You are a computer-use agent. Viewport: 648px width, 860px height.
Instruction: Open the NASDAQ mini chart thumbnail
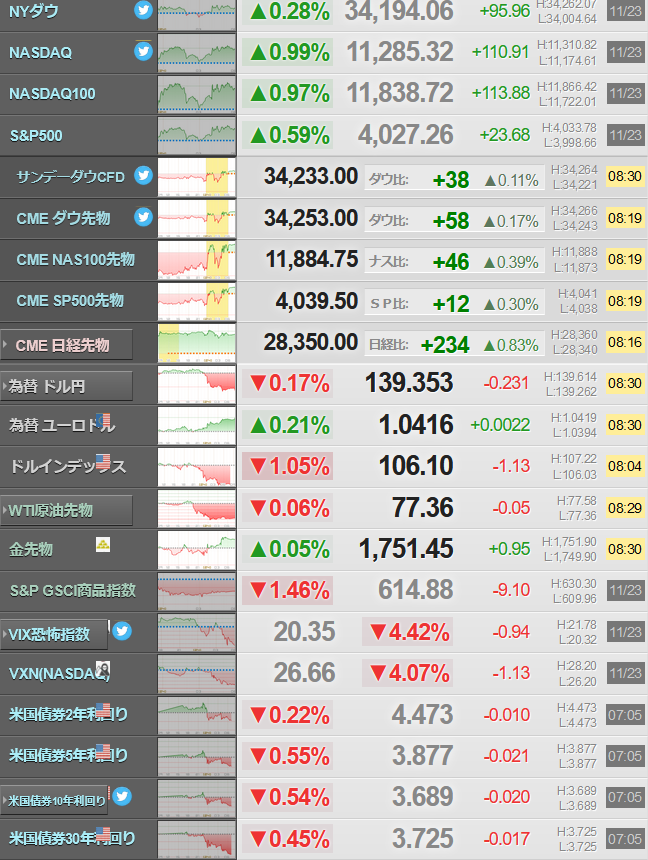(x=196, y=53)
